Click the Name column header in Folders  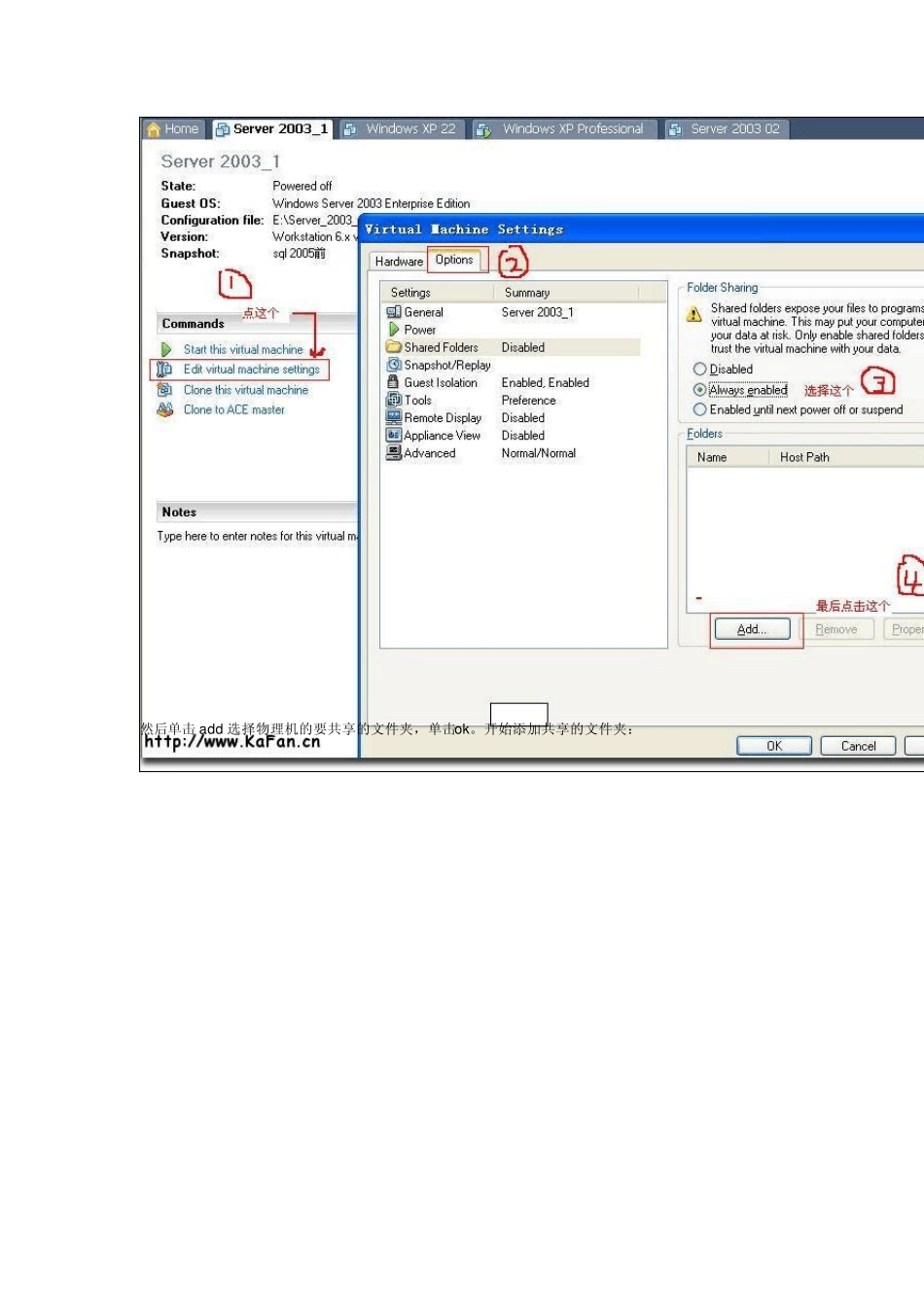click(729, 457)
